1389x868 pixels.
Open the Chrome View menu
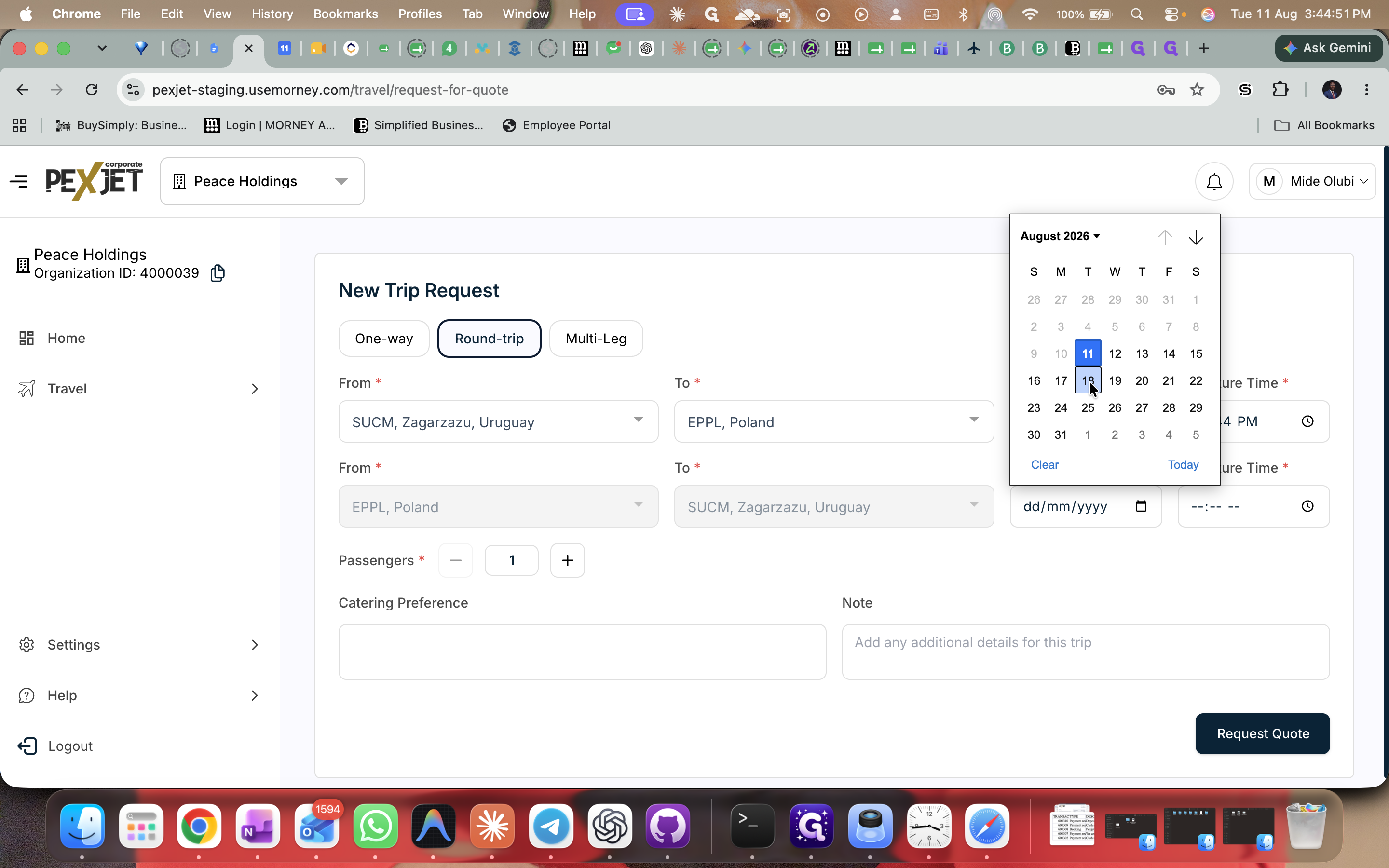pos(217,14)
